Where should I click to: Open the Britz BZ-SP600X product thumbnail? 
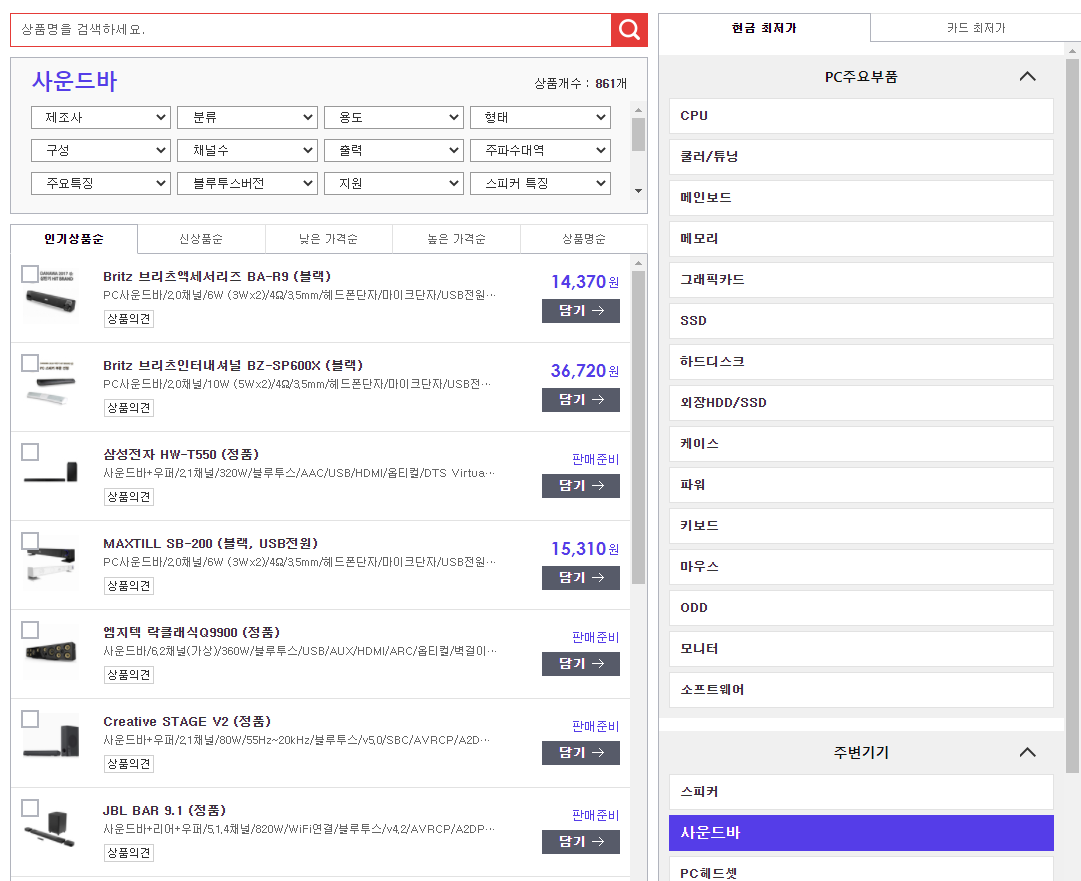(x=50, y=385)
